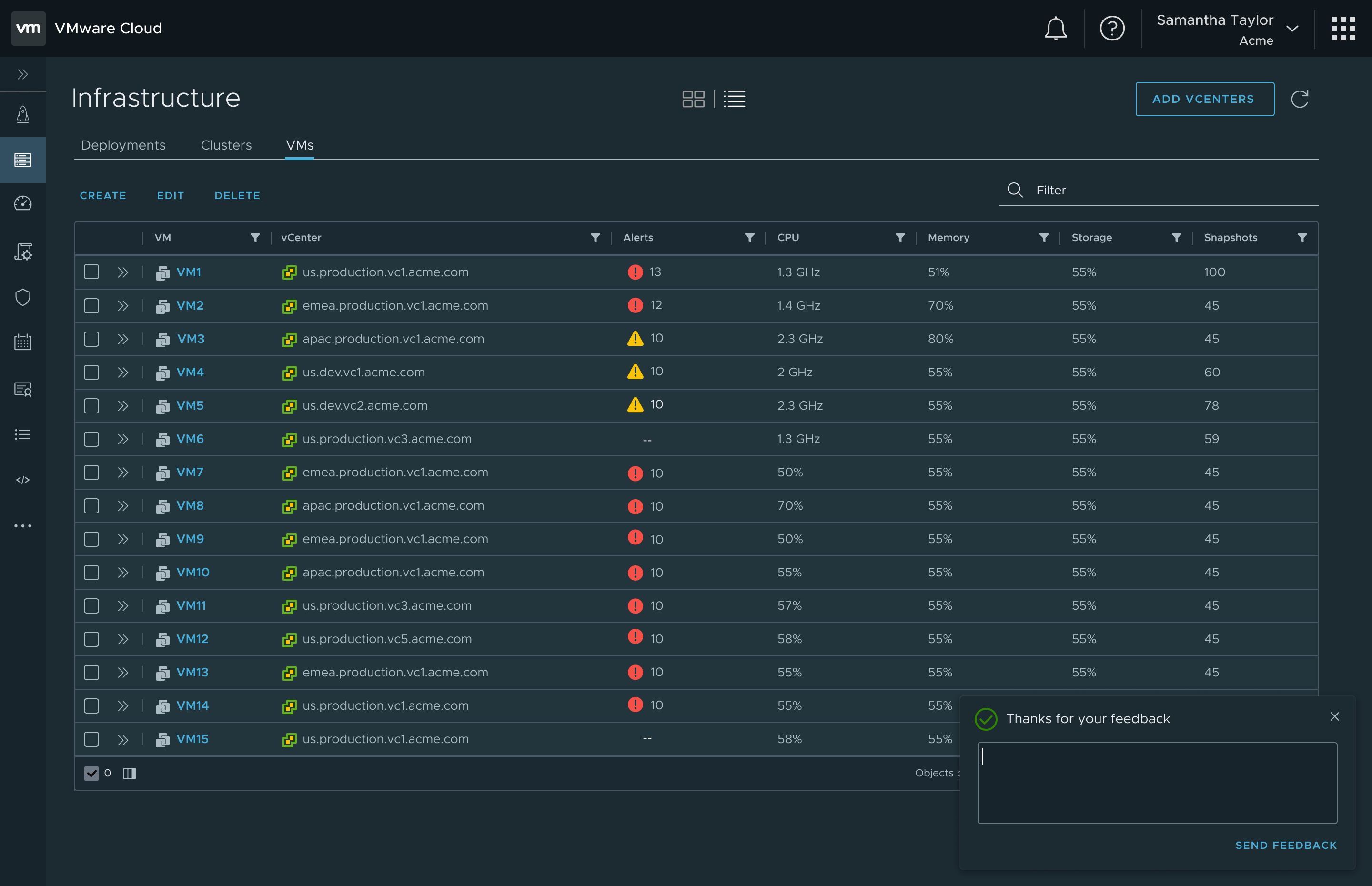The width and height of the screenshot is (1372, 886).
Task: Select the VM15 row checkbox
Action: [91, 739]
